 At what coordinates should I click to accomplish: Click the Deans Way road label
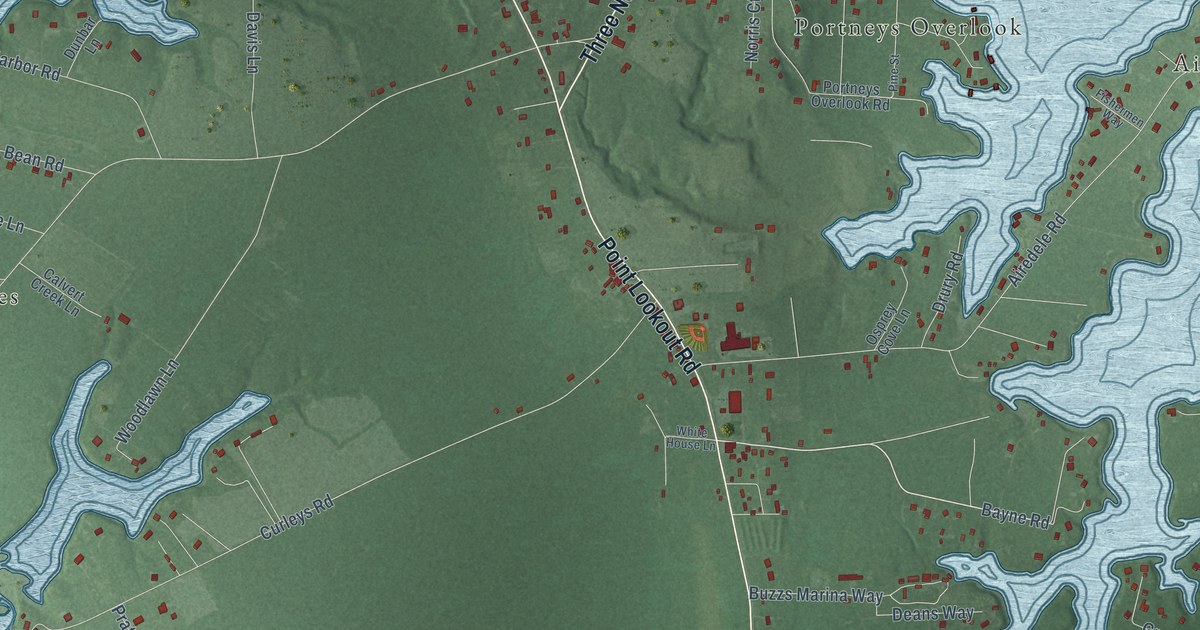coord(931,613)
